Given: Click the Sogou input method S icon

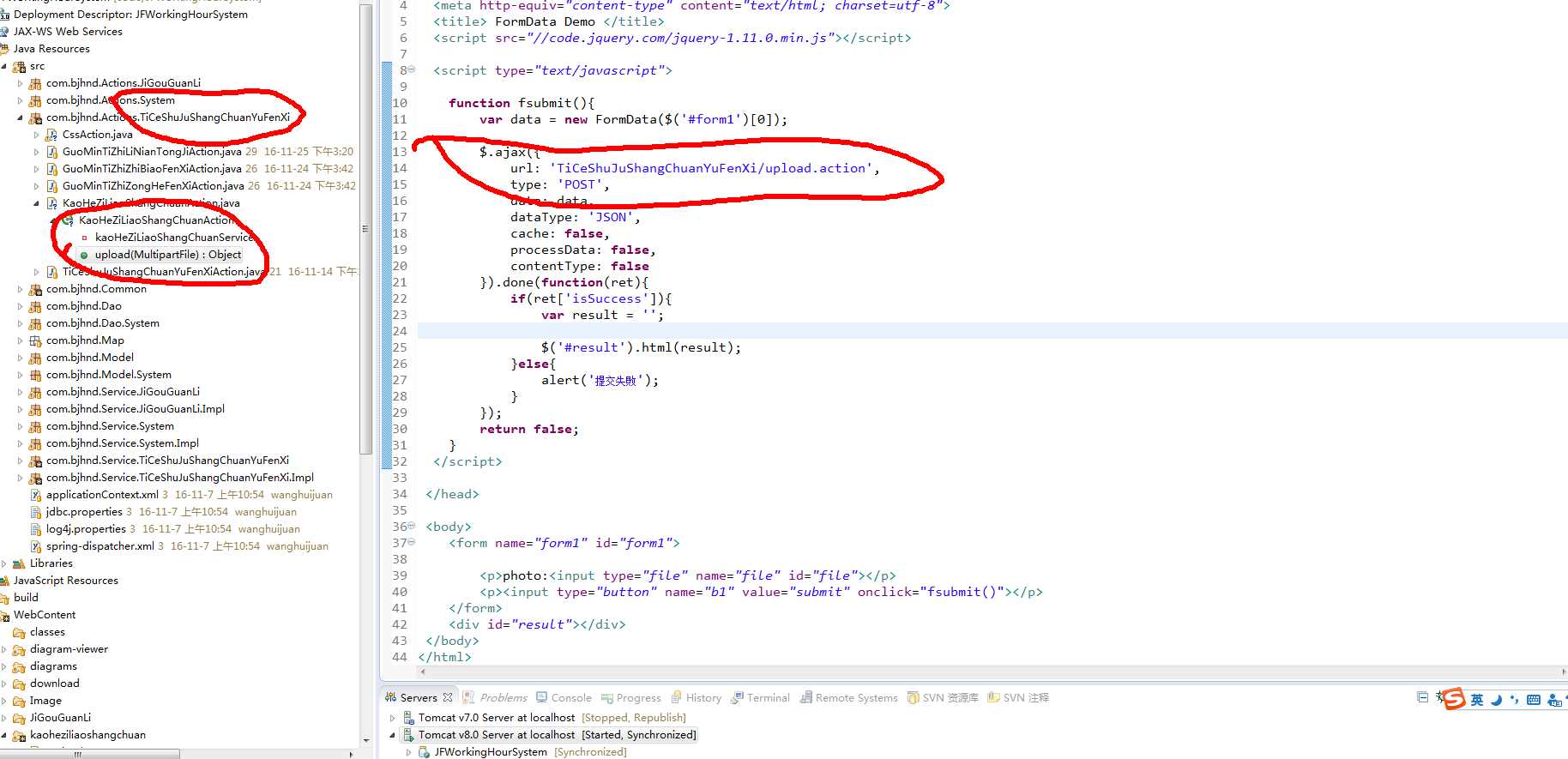Looking at the screenshot, I should (1454, 699).
